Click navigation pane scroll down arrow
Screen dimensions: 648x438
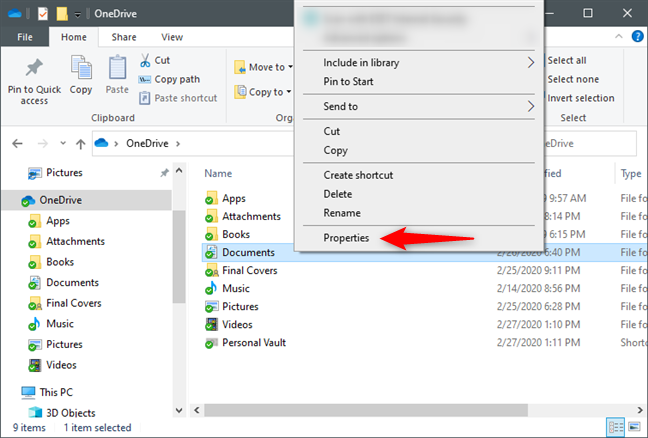(x=179, y=410)
